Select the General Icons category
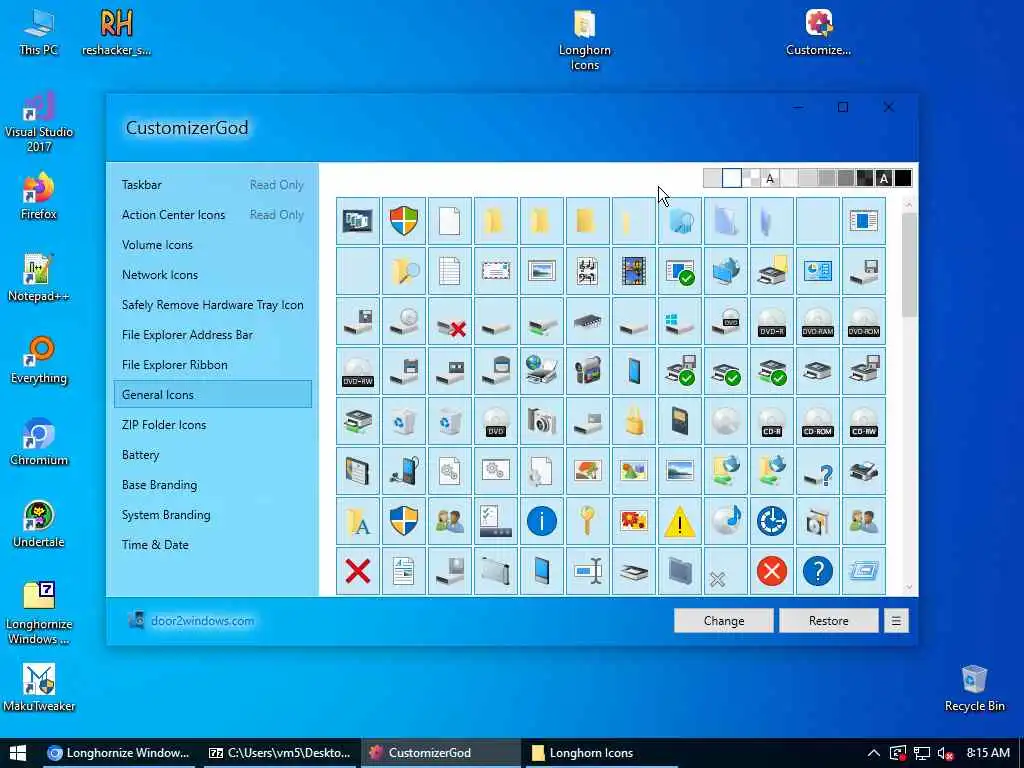 212,394
